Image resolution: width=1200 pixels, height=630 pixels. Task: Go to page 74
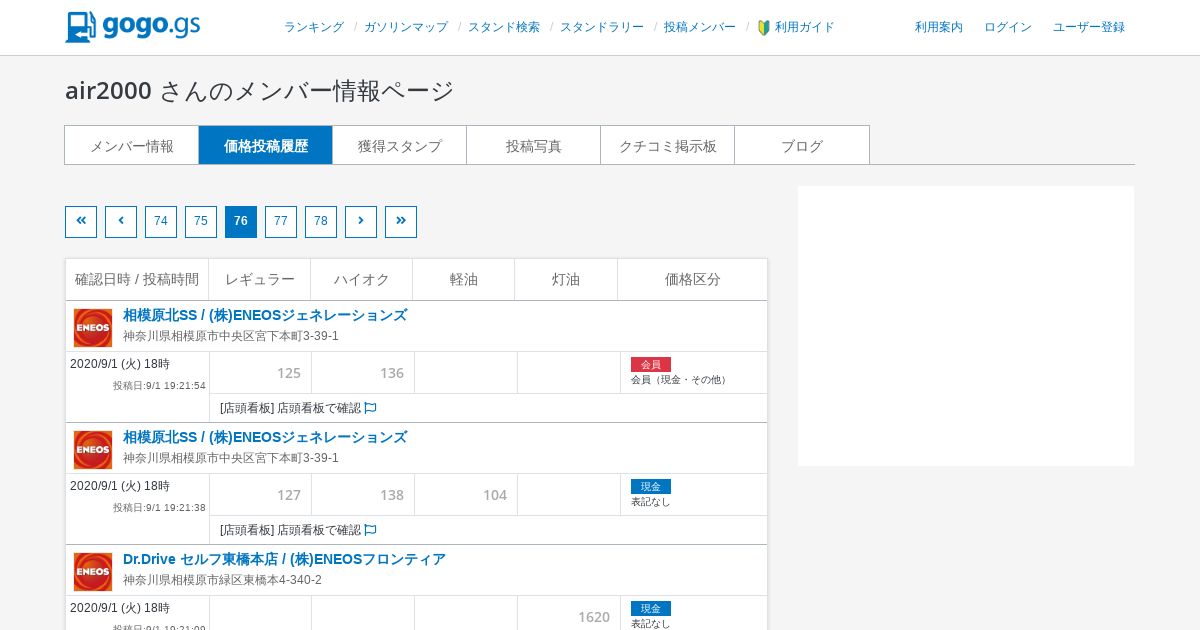tap(161, 222)
